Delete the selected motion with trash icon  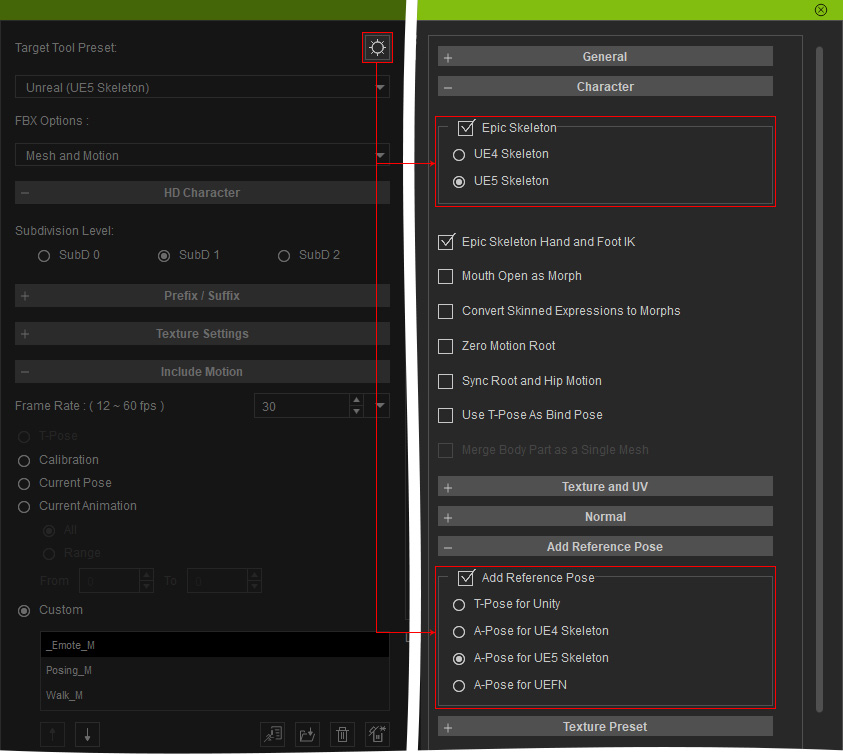tap(342, 735)
